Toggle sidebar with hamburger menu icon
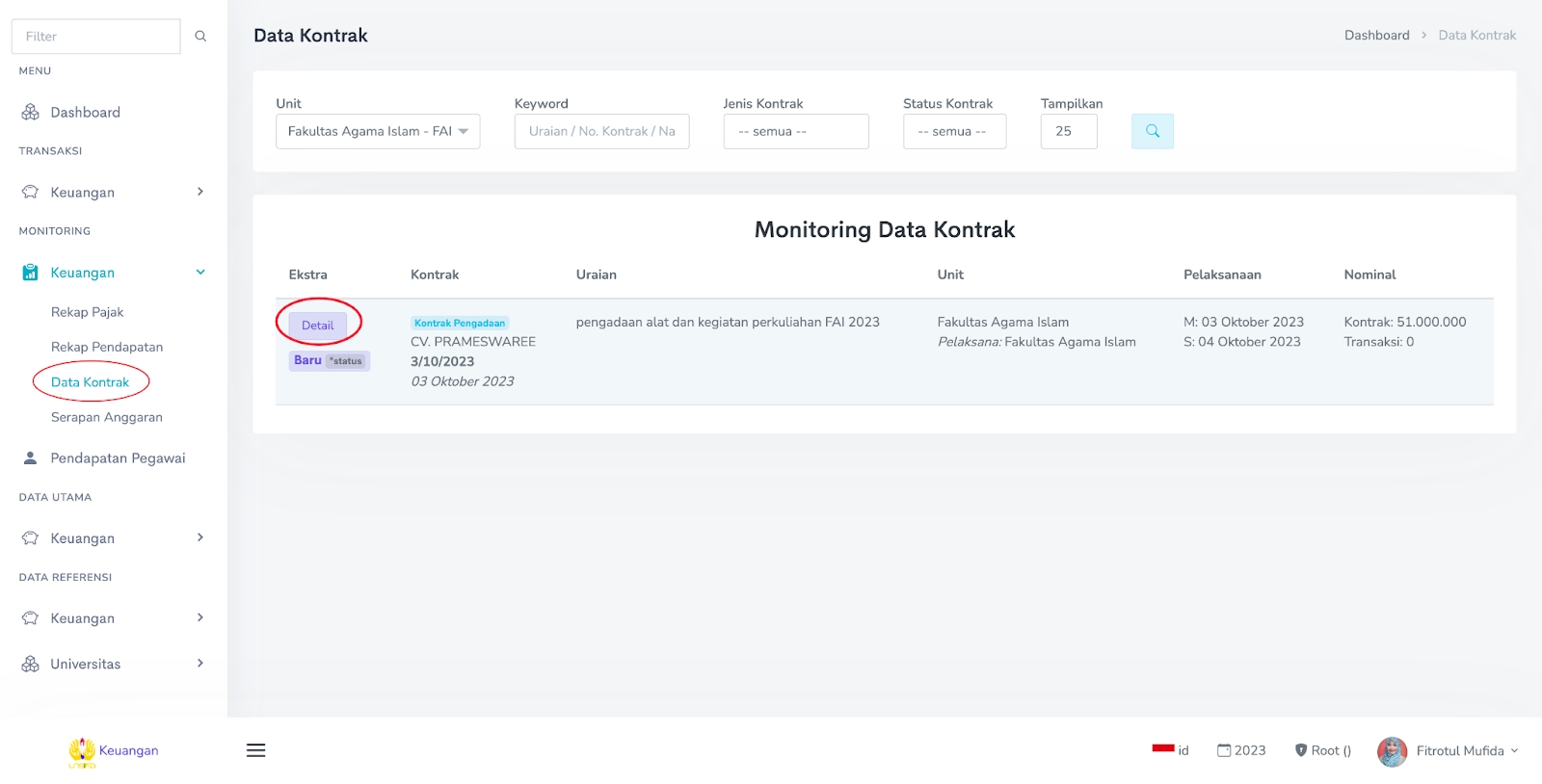 255,750
